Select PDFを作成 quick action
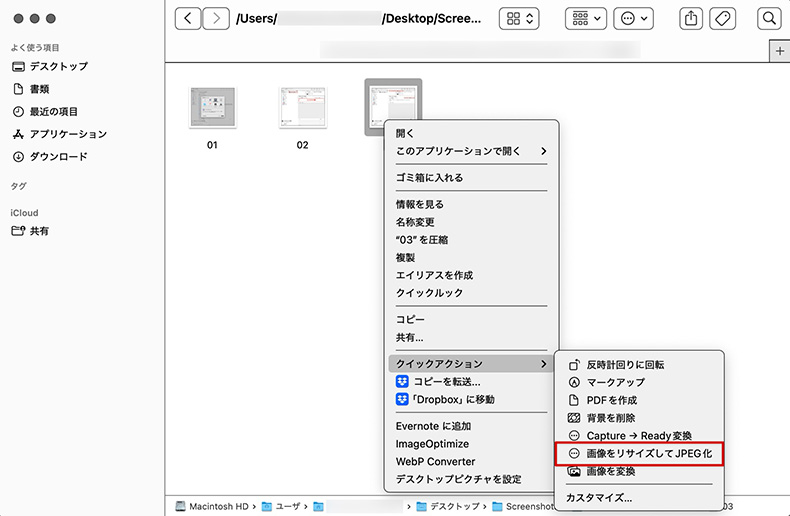 pyautogui.click(x=639, y=400)
